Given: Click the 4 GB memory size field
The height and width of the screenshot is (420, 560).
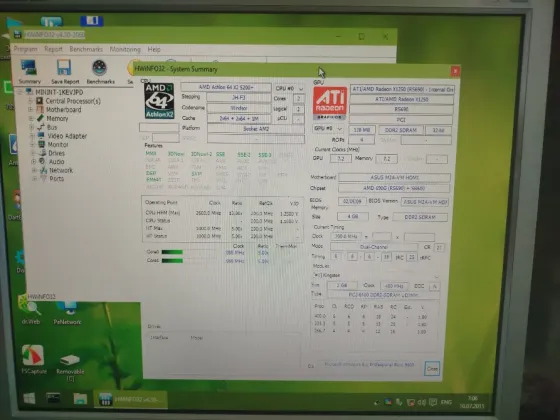Looking at the screenshot, I should 353,216.
